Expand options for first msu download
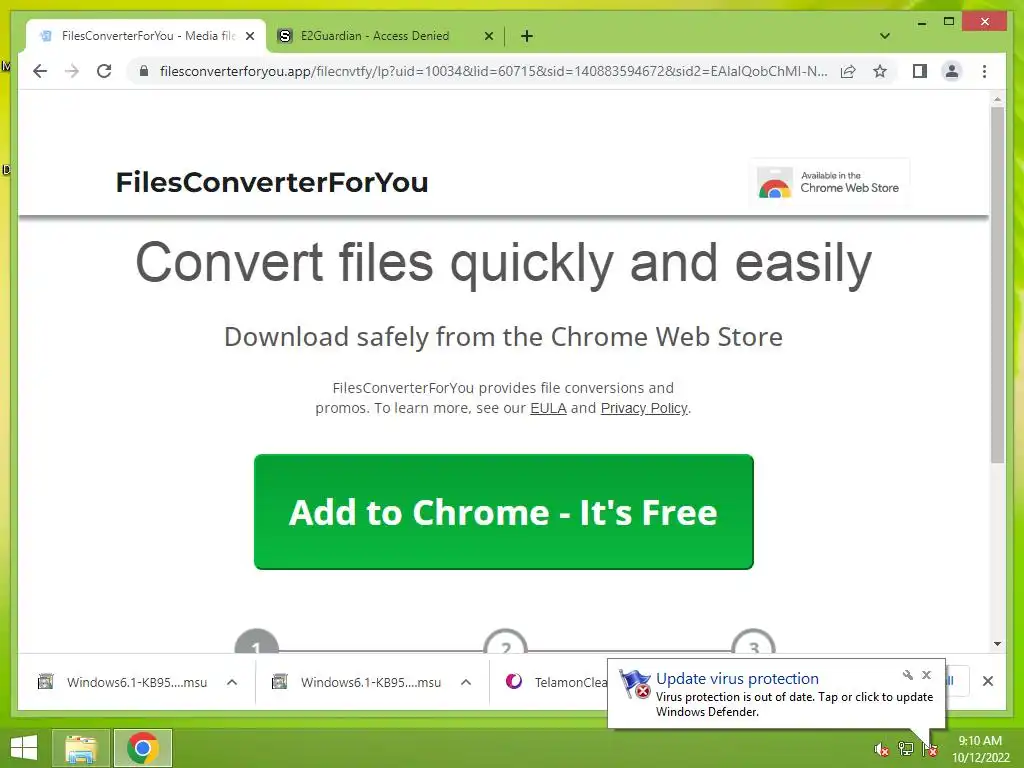The image size is (1024, 768). click(x=232, y=682)
